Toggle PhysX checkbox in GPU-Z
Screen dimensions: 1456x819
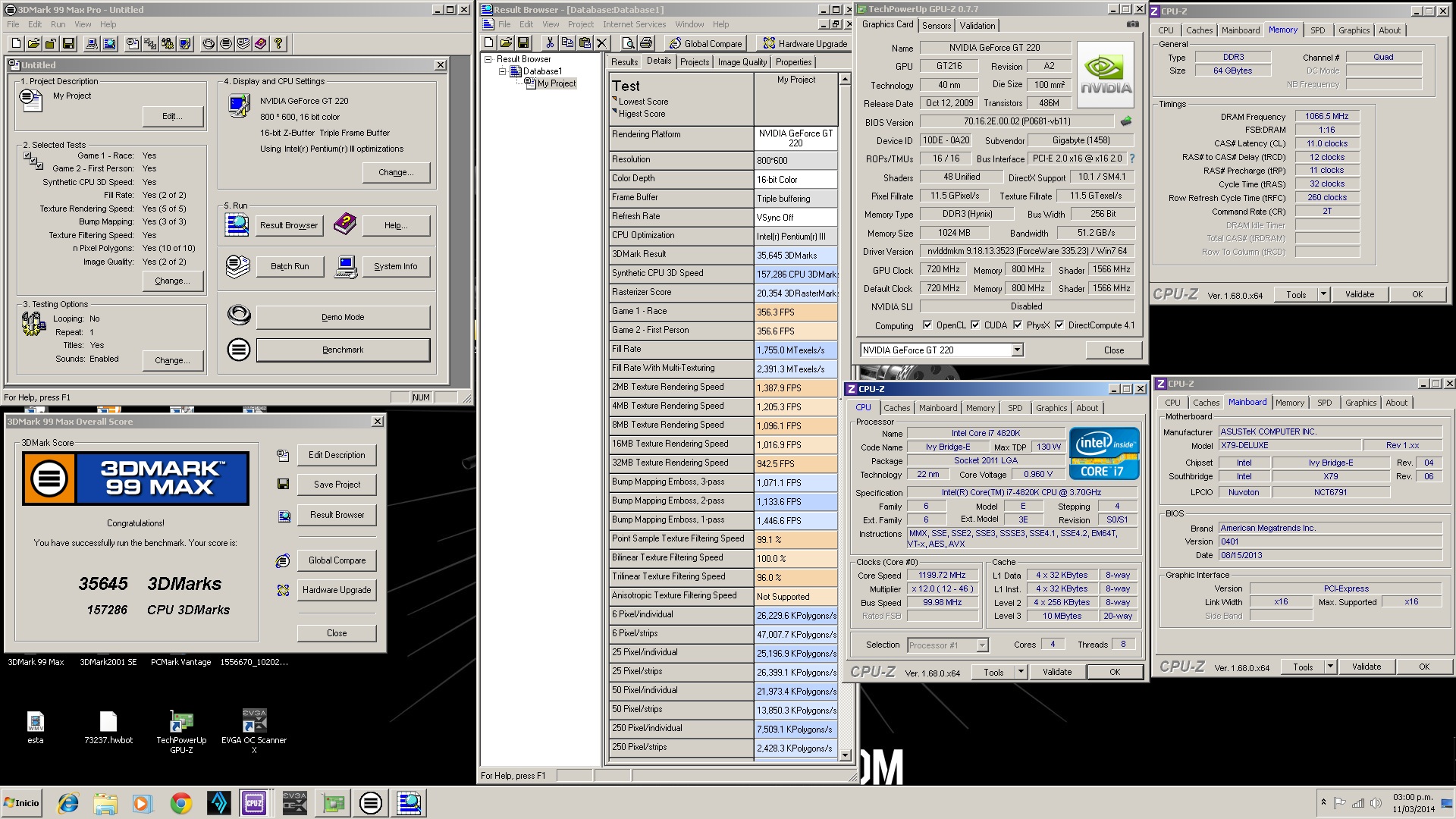[x=1018, y=325]
